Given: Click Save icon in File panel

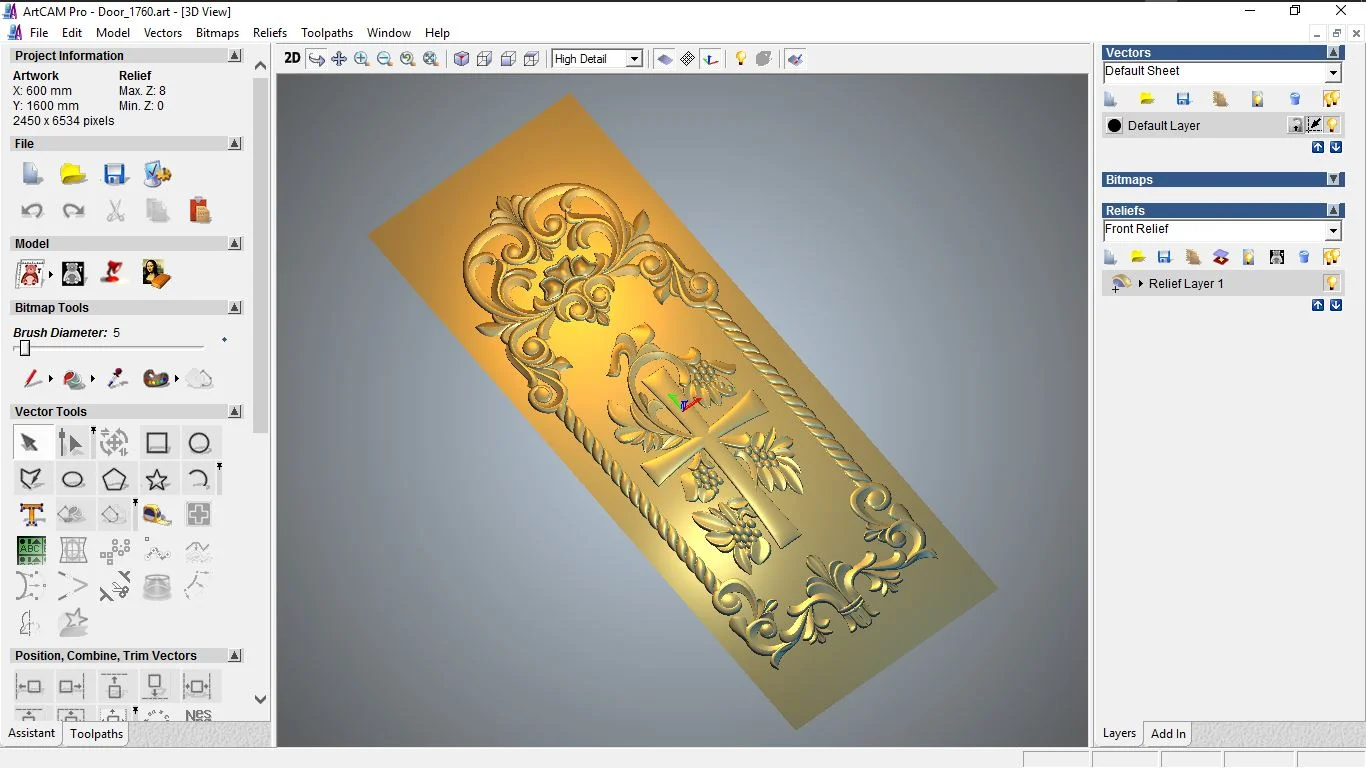Looking at the screenshot, I should pos(115,174).
